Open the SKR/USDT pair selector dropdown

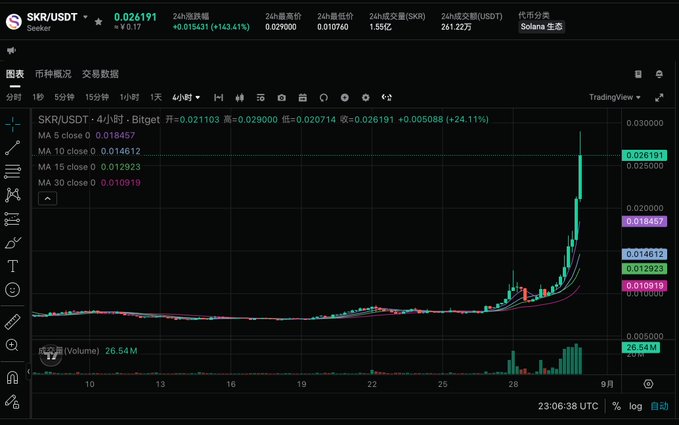pos(85,17)
